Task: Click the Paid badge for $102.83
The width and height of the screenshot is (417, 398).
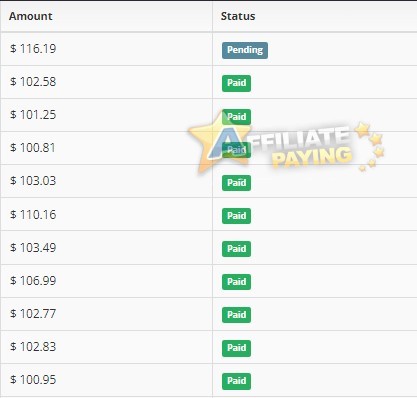Action: pyautogui.click(x=236, y=347)
